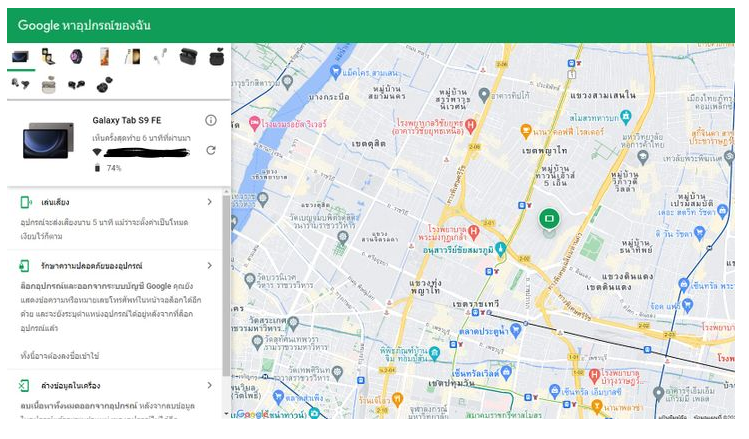Click โรงพยาบาลวิชัยยุทธ hospital map pin
This screenshot has height=439, width=749.
[471, 125]
